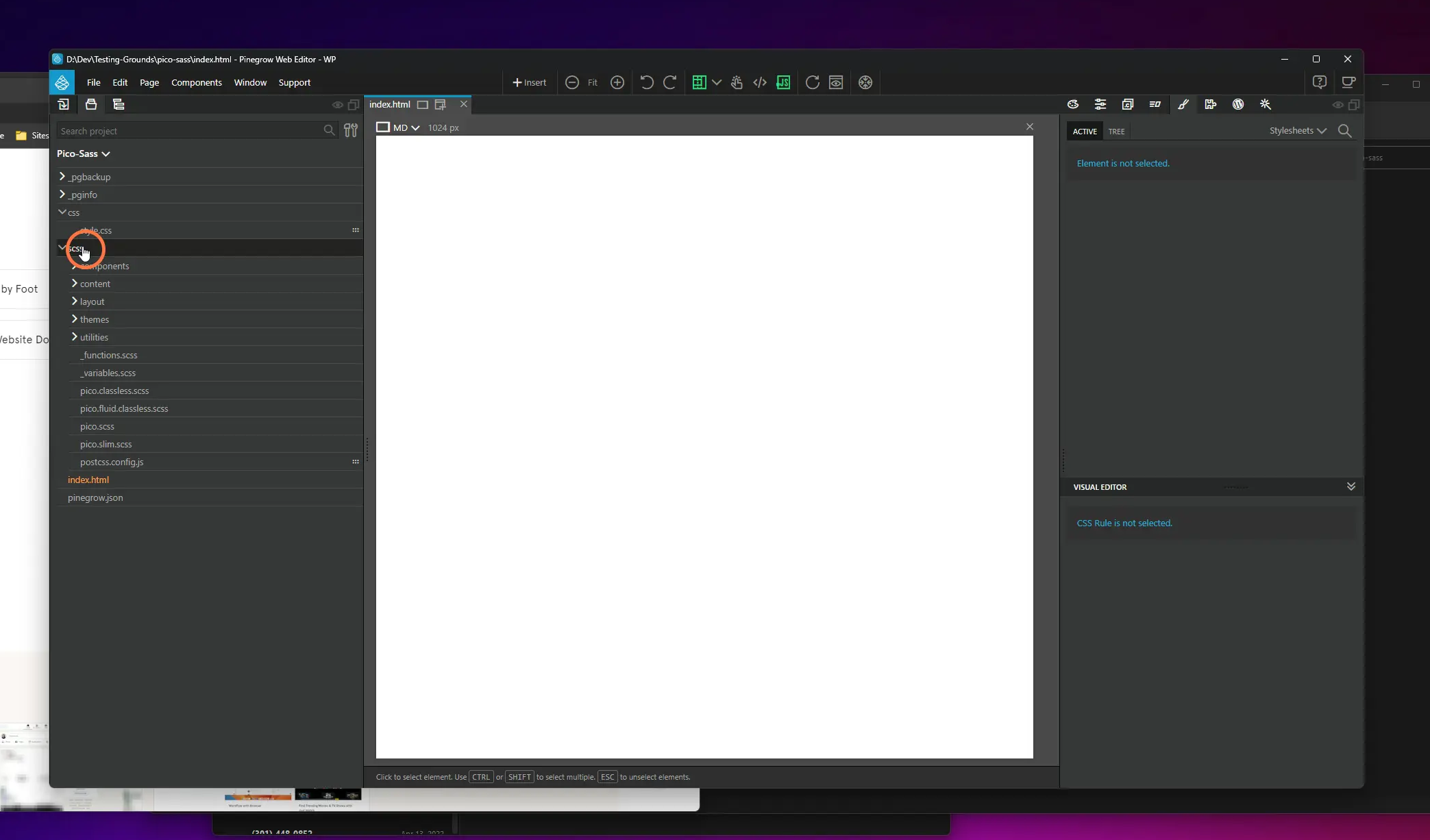The image size is (1430, 840).
Task: Click the Insert element button
Action: [529, 82]
